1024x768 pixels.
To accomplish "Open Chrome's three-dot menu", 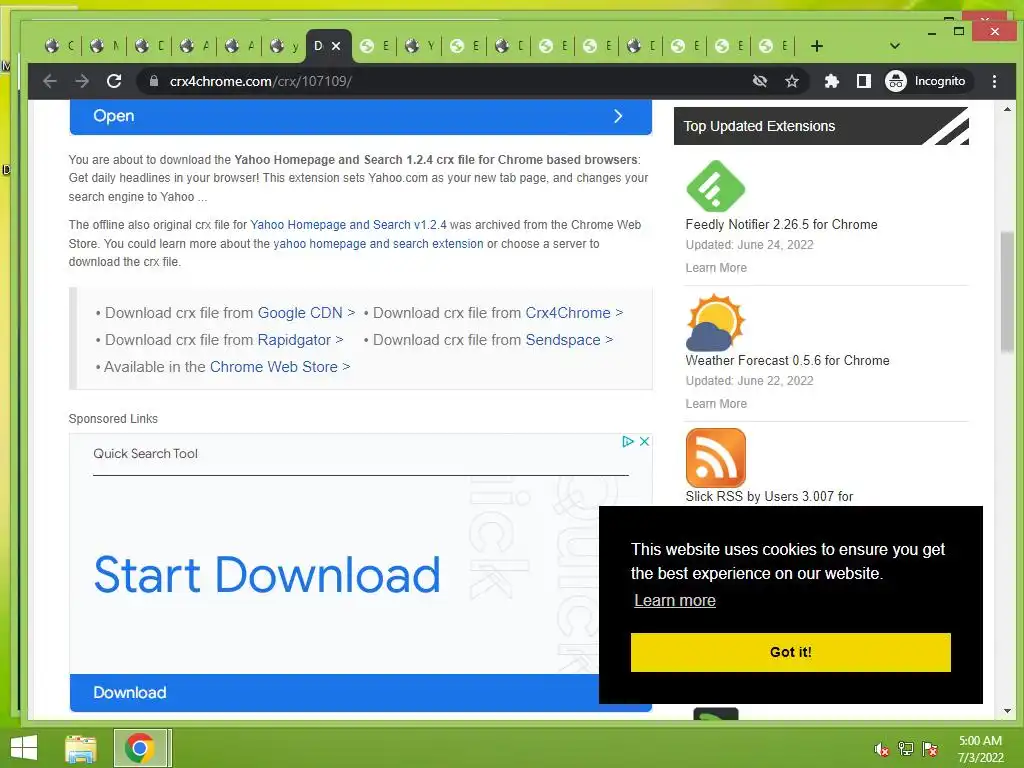I will [994, 81].
